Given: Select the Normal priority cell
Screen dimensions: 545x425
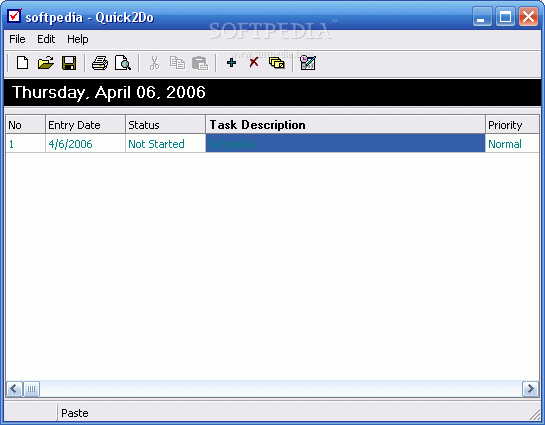Looking at the screenshot, I should click(512, 143).
